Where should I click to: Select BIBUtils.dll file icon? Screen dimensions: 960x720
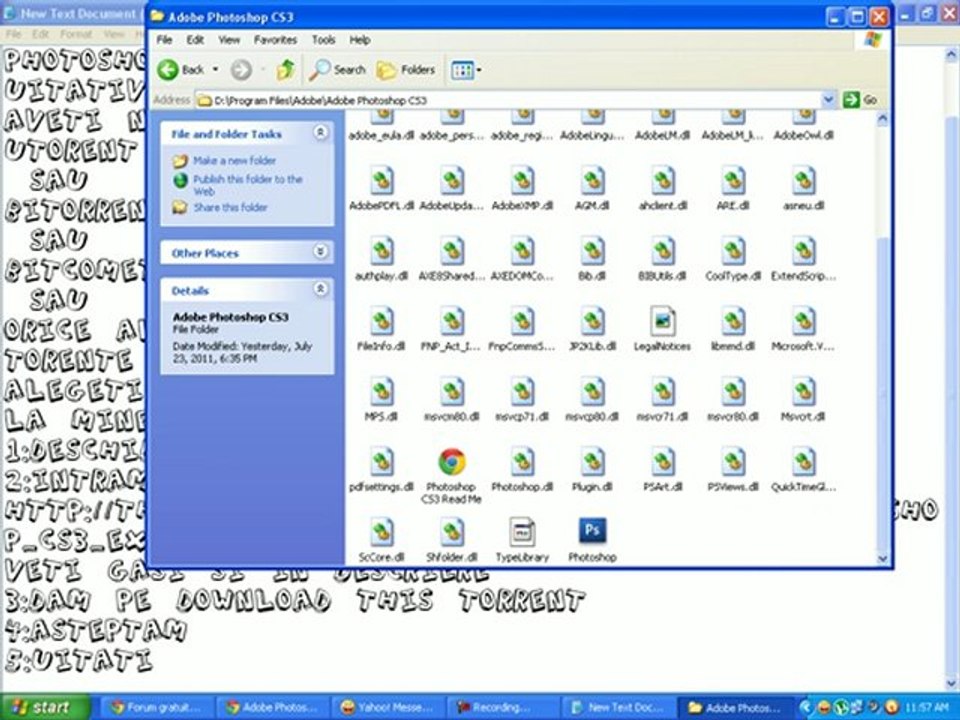pyautogui.click(x=662, y=251)
